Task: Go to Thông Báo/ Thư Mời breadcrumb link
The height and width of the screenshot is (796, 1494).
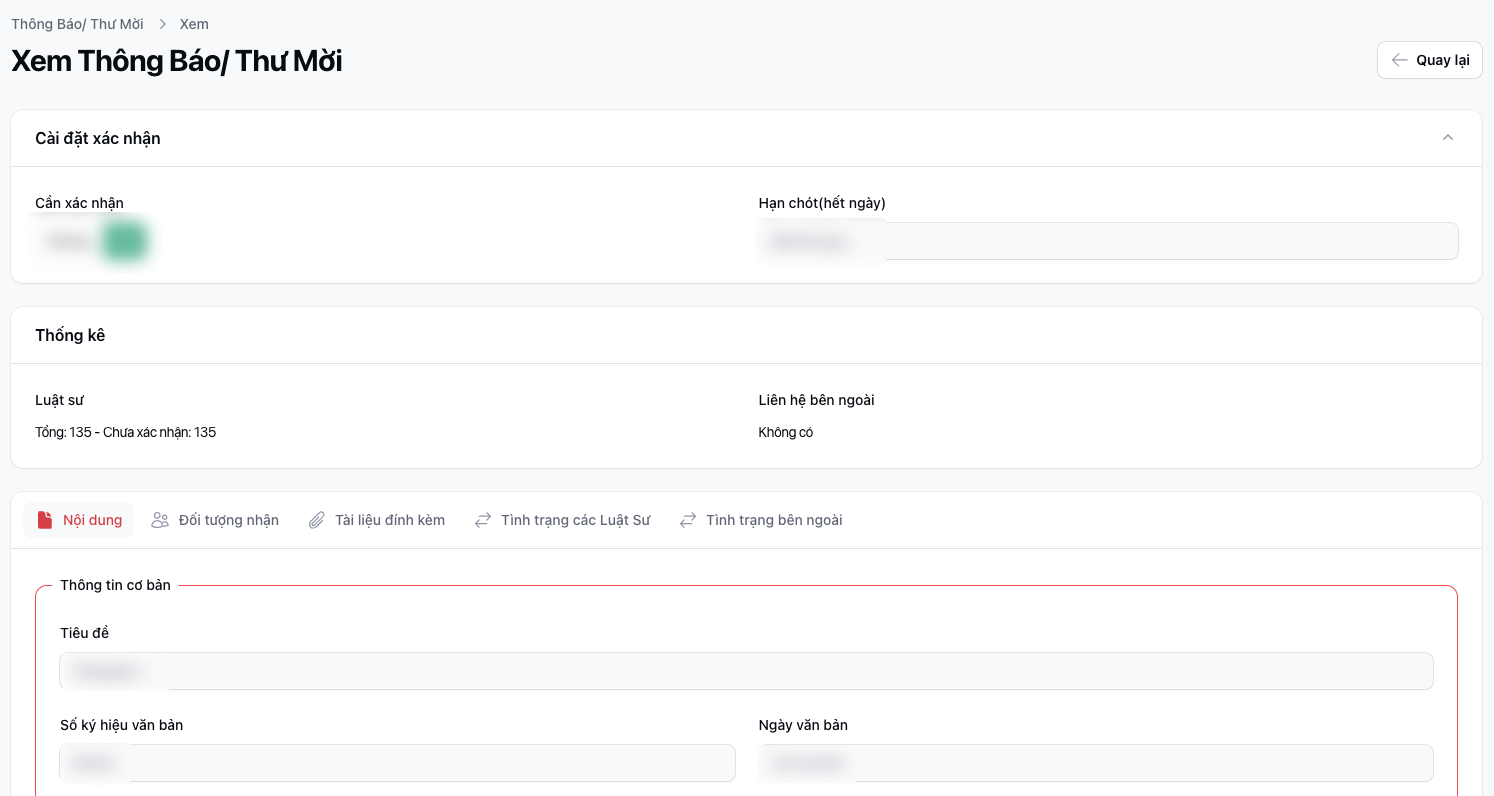Action: [77, 24]
